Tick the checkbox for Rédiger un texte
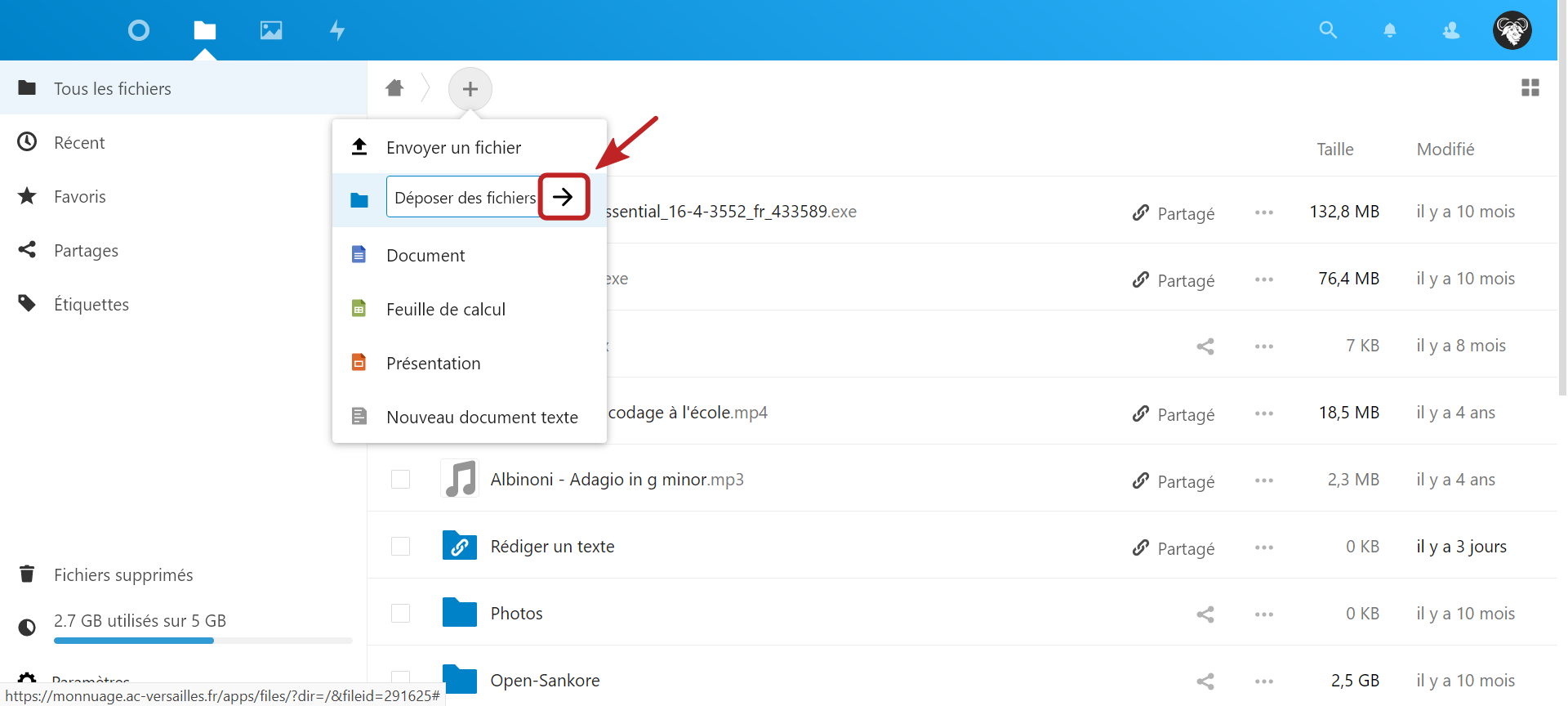The height and width of the screenshot is (706, 1568). click(x=400, y=547)
